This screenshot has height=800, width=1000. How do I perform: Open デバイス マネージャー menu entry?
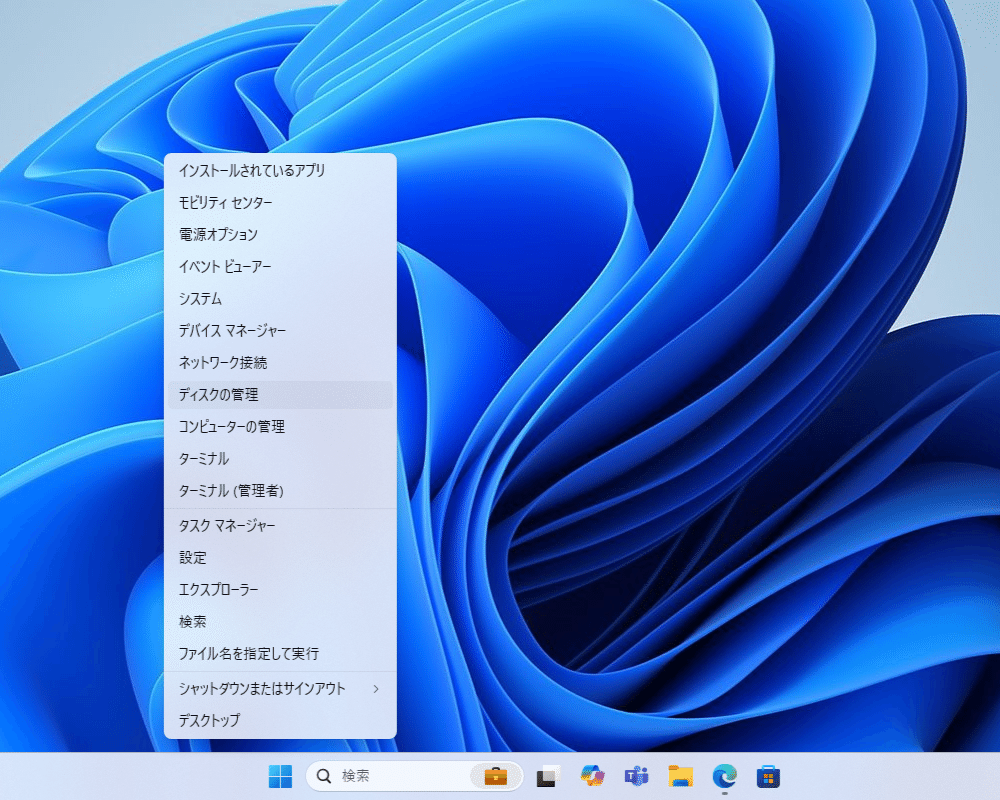pyautogui.click(x=280, y=330)
